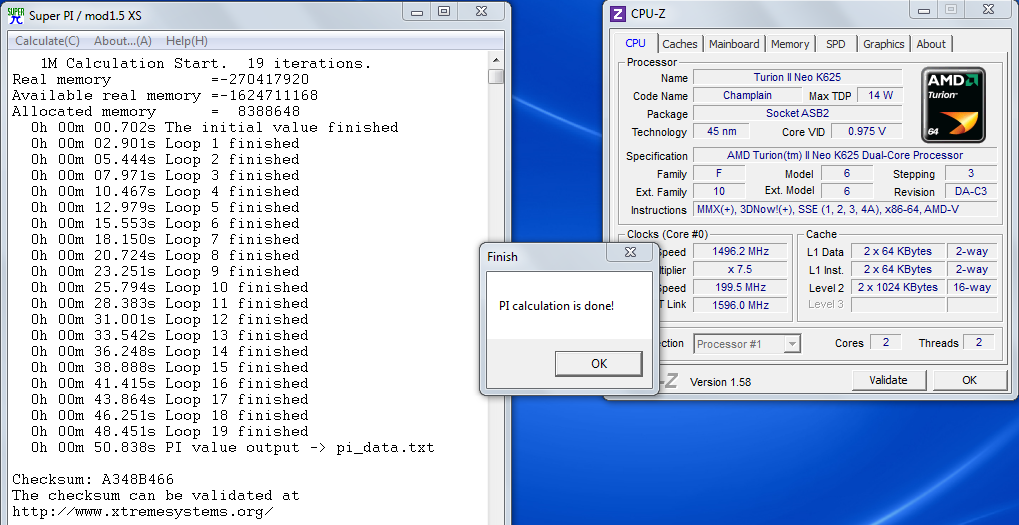Switch to the Memory tab
1019x525 pixels.
[x=790, y=44]
